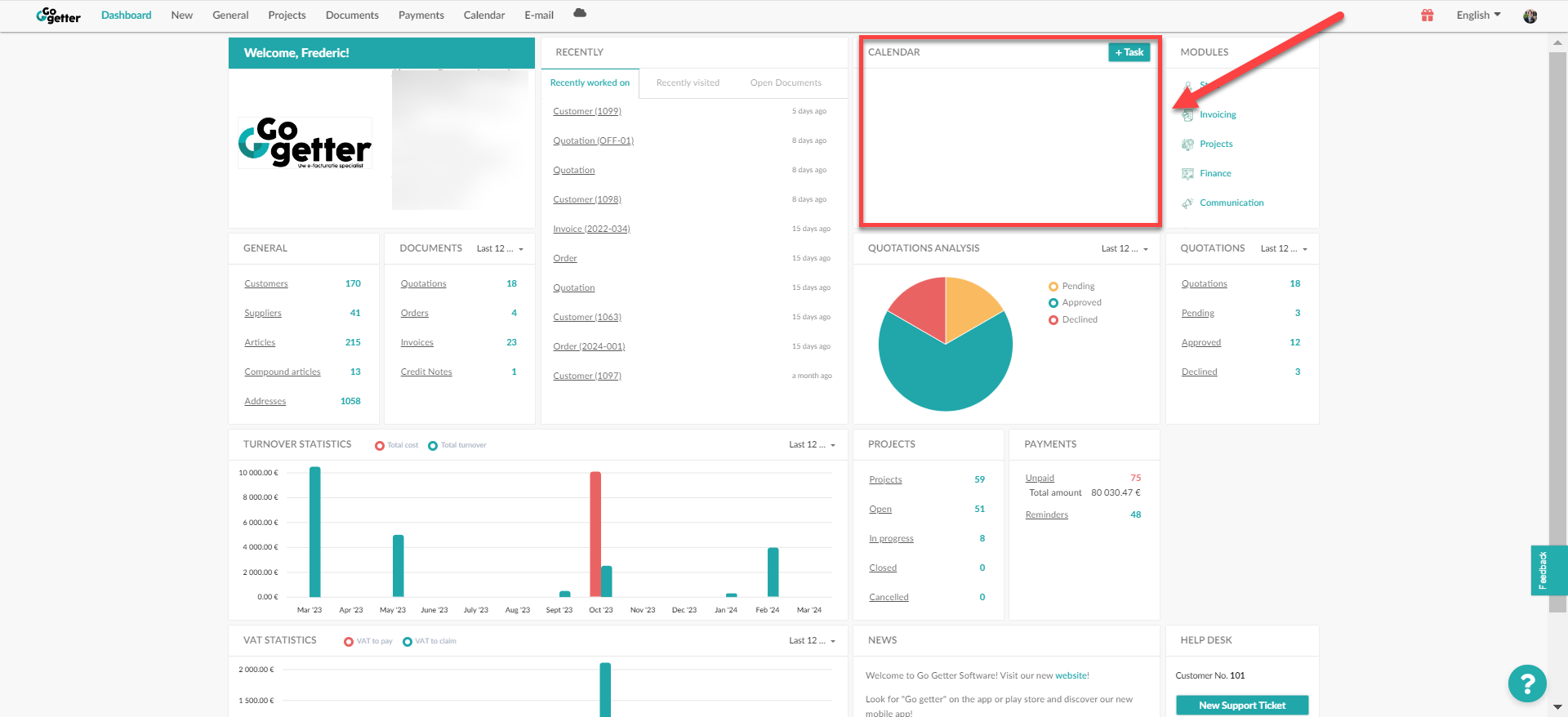Open VAT Statistics Last 12 dropdown
Viewport: 1568px width, 717px height.
(x=812, y=641)
